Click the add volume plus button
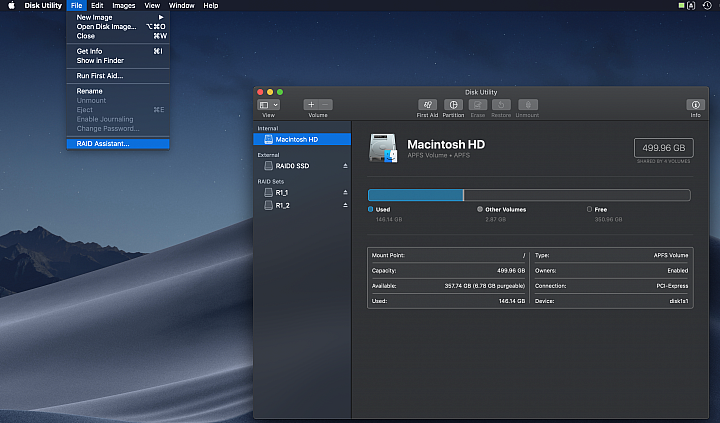This screenshot has width=720, height=423. pos(311,105)
